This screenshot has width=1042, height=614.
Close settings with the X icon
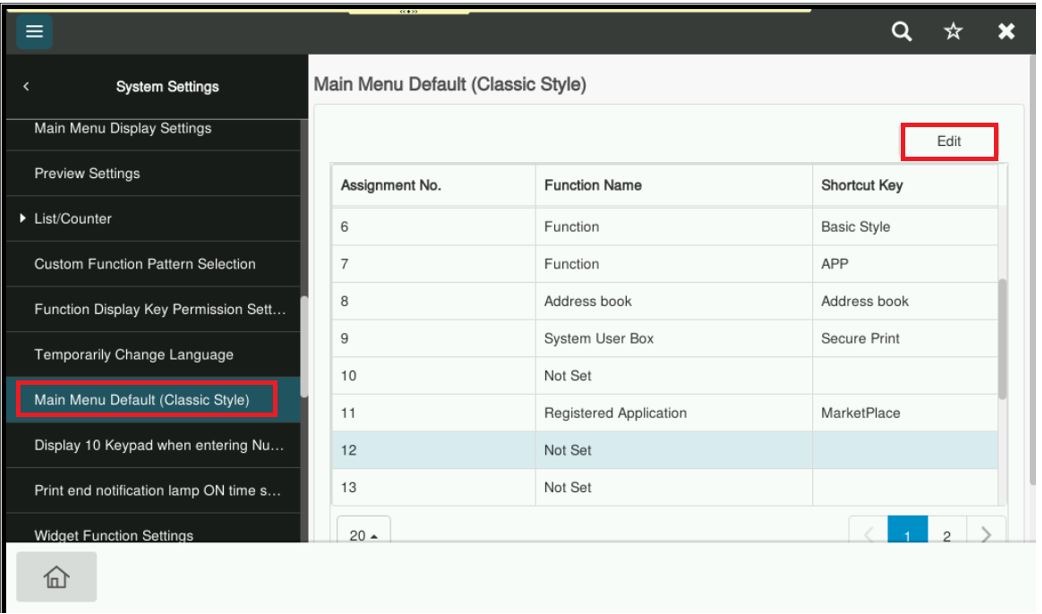pos(1006,32)
